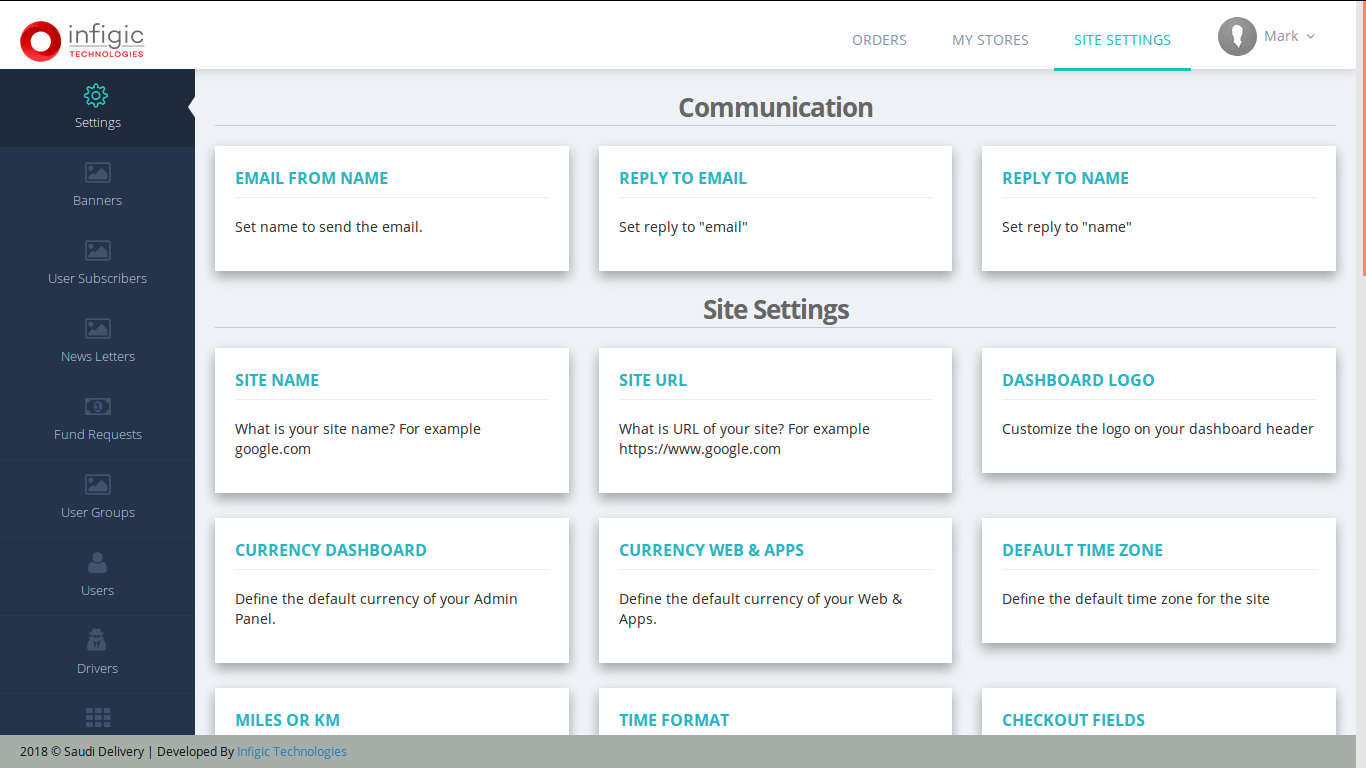Open the Email From Name setting
The image size is (1366, 768).
tap(311, 179)
